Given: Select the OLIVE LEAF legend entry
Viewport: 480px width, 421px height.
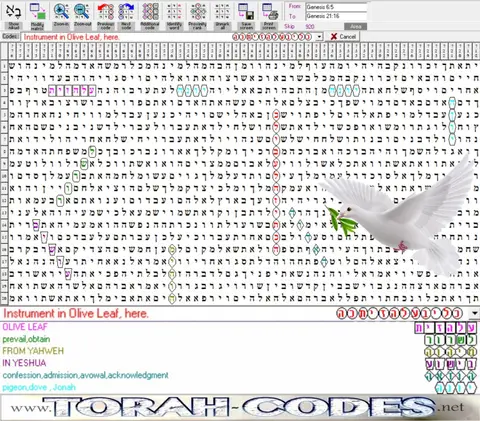Looking at the screenshot, I should coord(25,327).
